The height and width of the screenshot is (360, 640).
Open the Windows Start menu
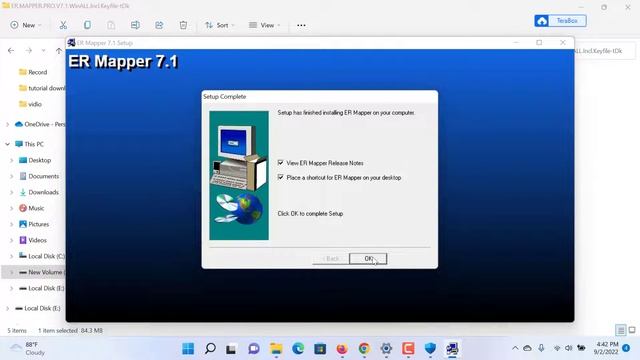click(x=188, y=349)
